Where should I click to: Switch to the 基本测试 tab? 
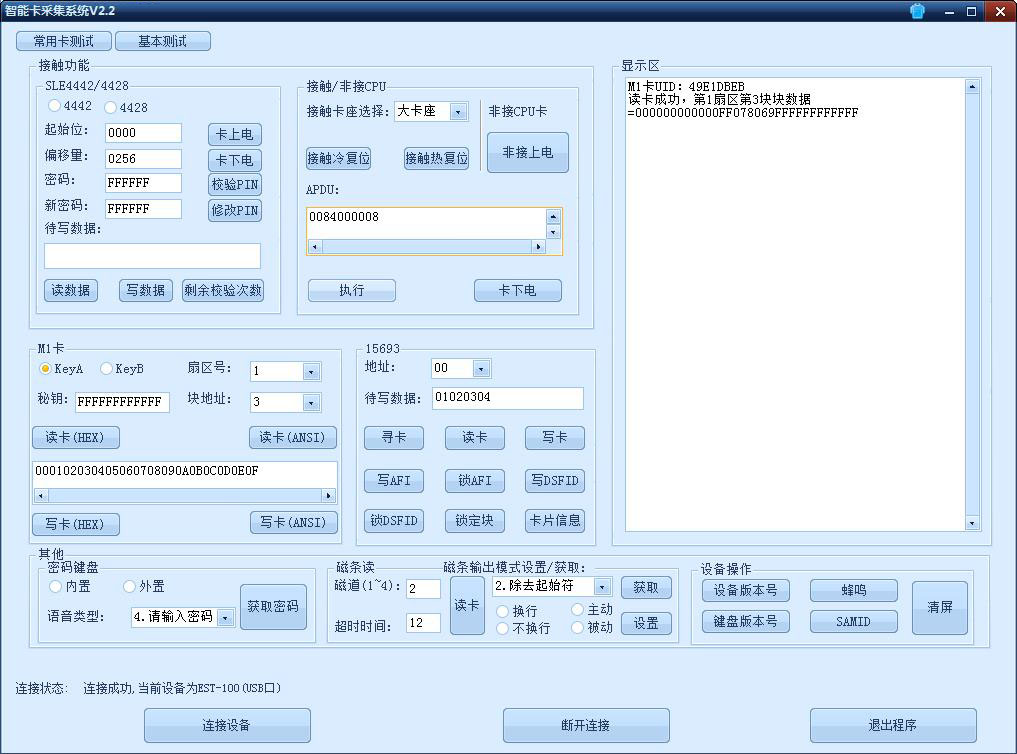coord(163,41)
